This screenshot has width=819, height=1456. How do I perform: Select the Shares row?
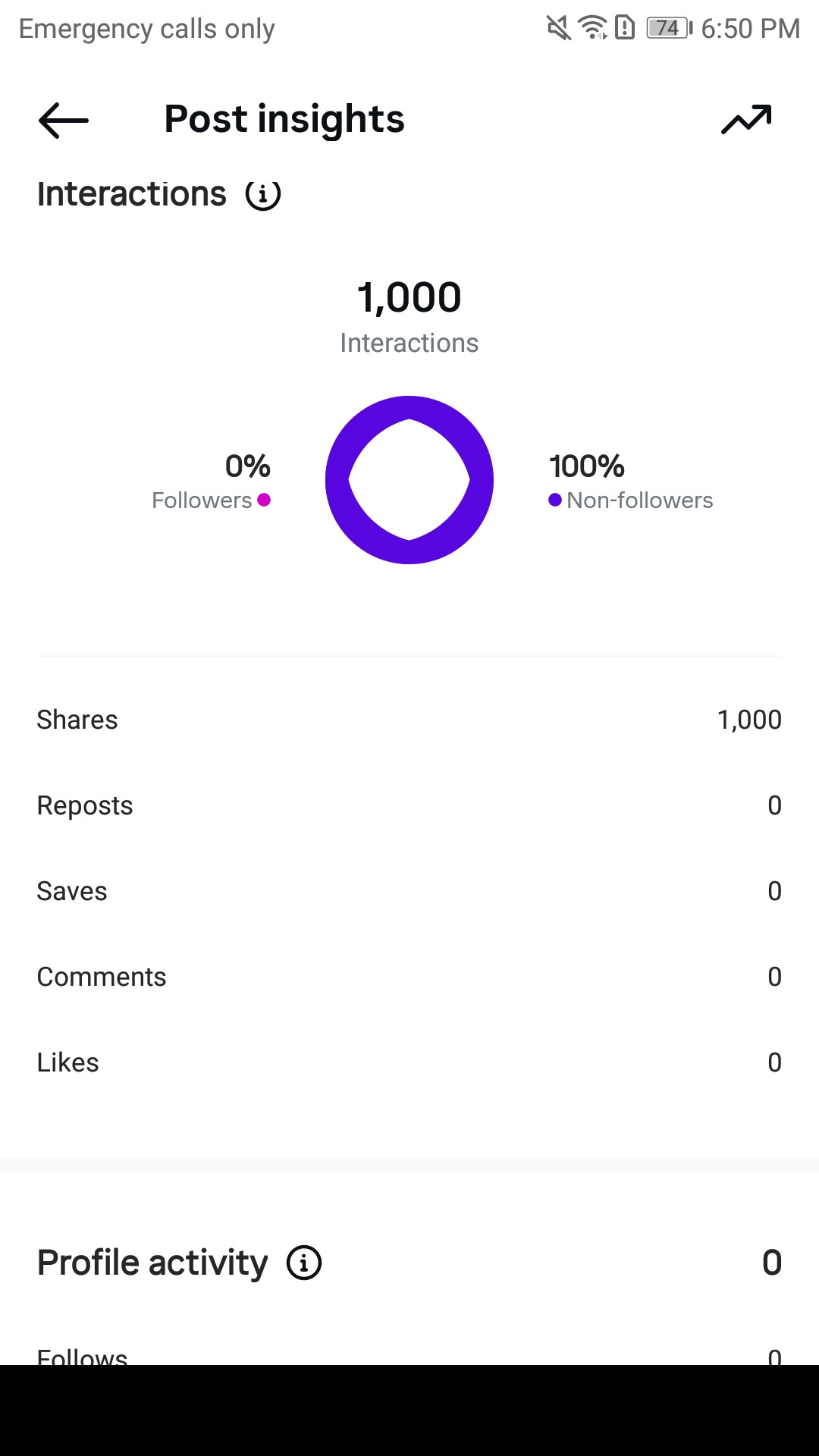pos(409,720)
